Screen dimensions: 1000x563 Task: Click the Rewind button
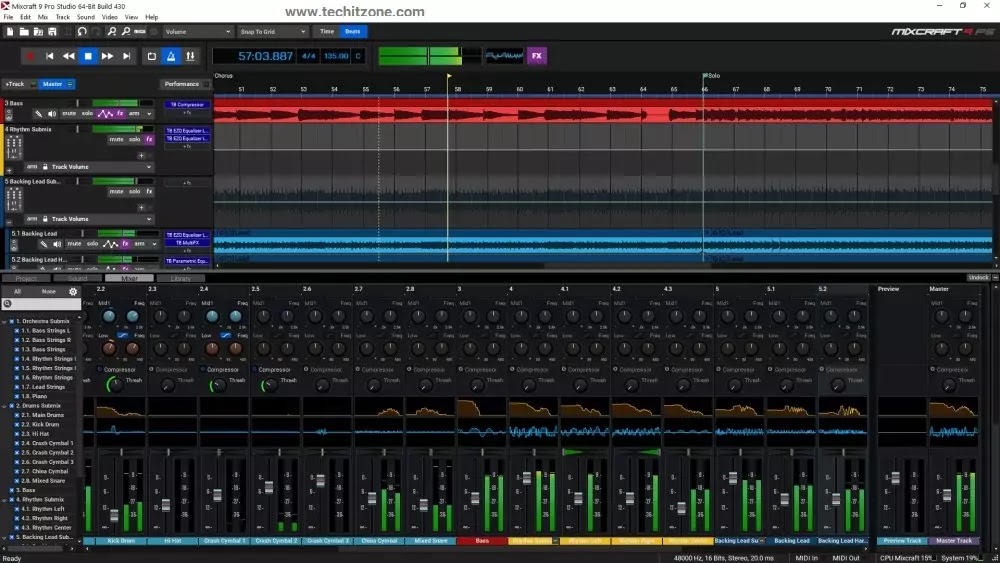point(68,56)
